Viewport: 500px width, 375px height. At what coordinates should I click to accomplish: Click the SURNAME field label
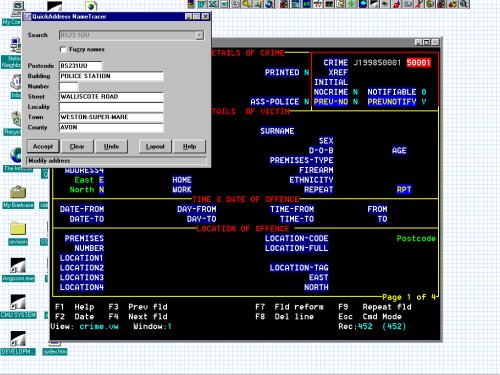pos(277,131)
